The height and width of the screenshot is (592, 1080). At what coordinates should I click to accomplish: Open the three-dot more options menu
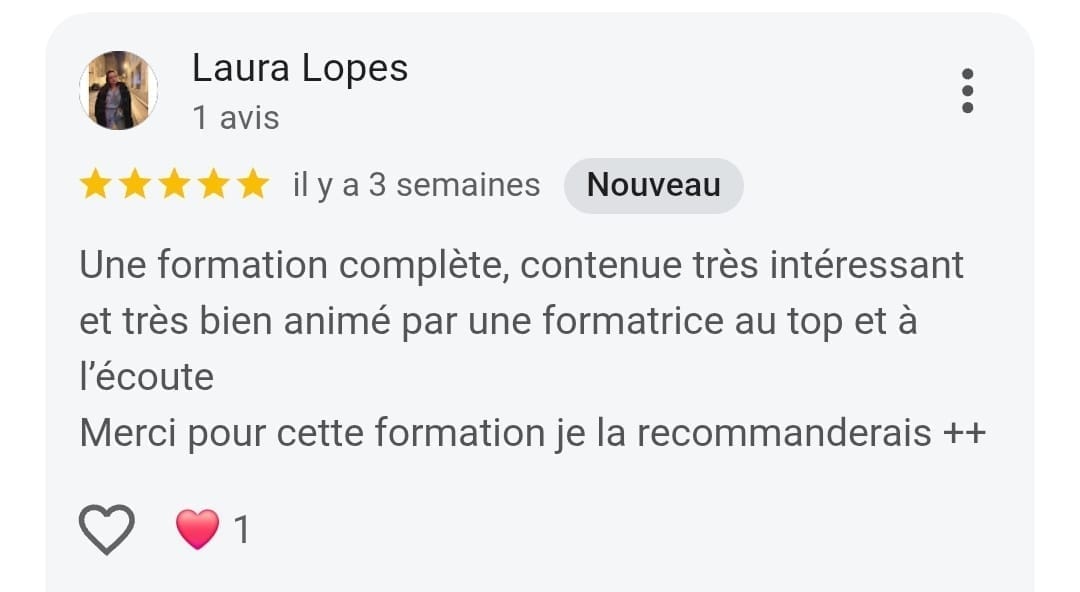pos(966,91)
